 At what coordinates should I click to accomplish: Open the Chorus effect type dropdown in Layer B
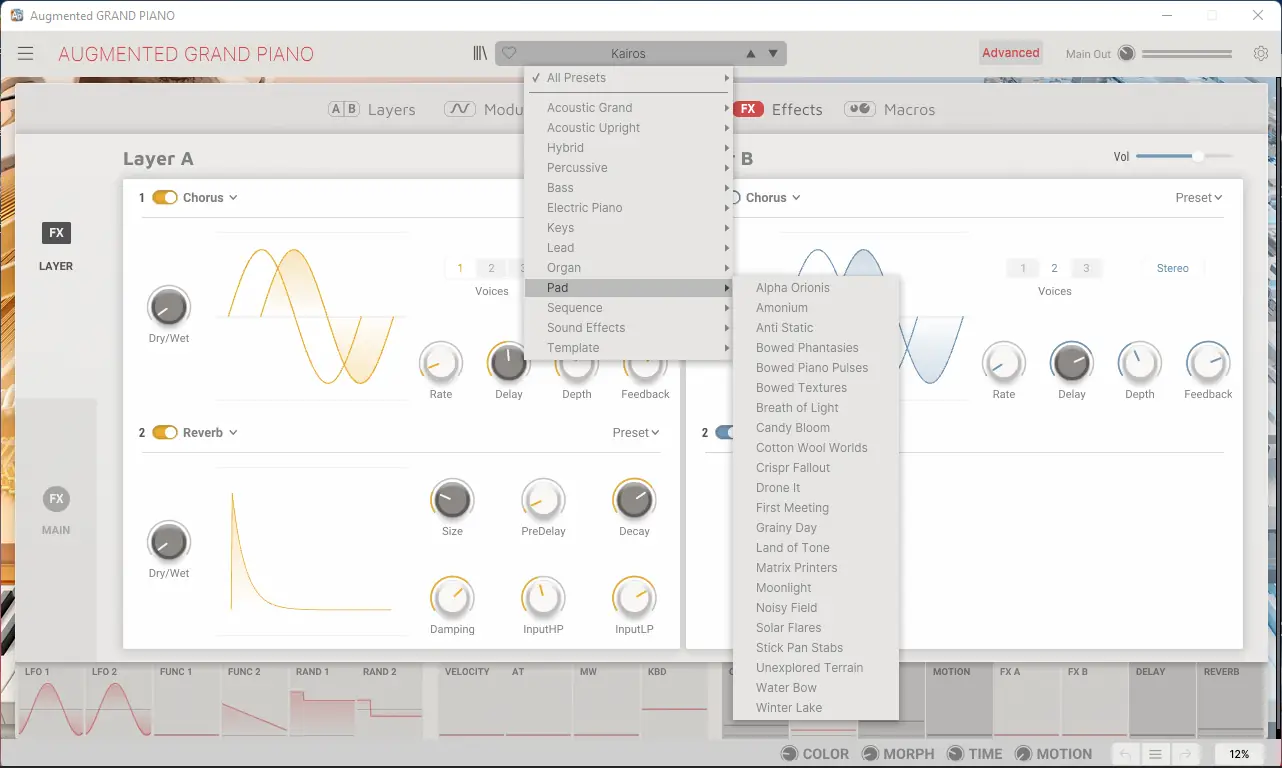pos(773,198)
